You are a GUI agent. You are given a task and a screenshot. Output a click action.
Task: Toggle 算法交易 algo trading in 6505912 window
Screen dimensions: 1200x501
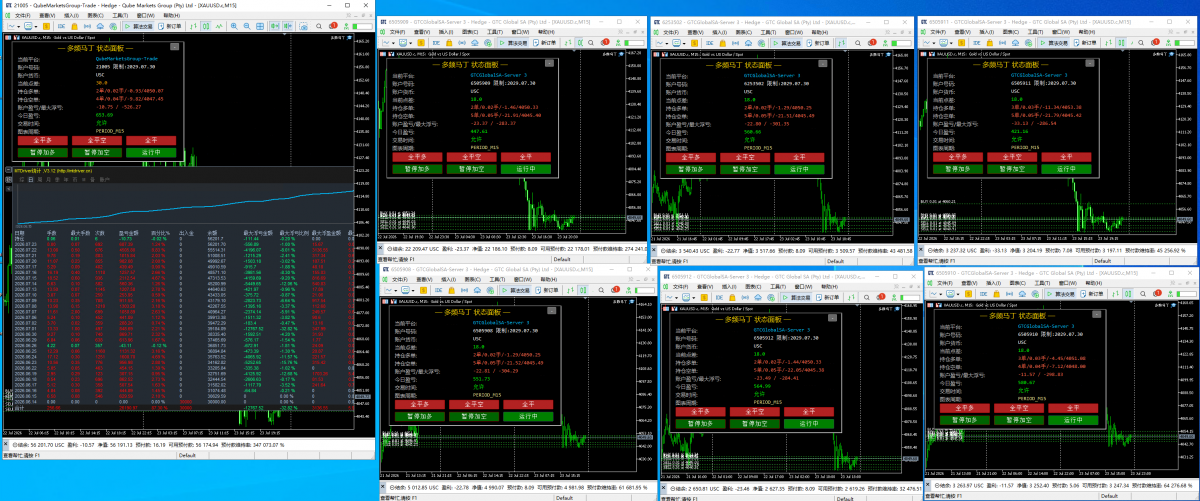797,296
